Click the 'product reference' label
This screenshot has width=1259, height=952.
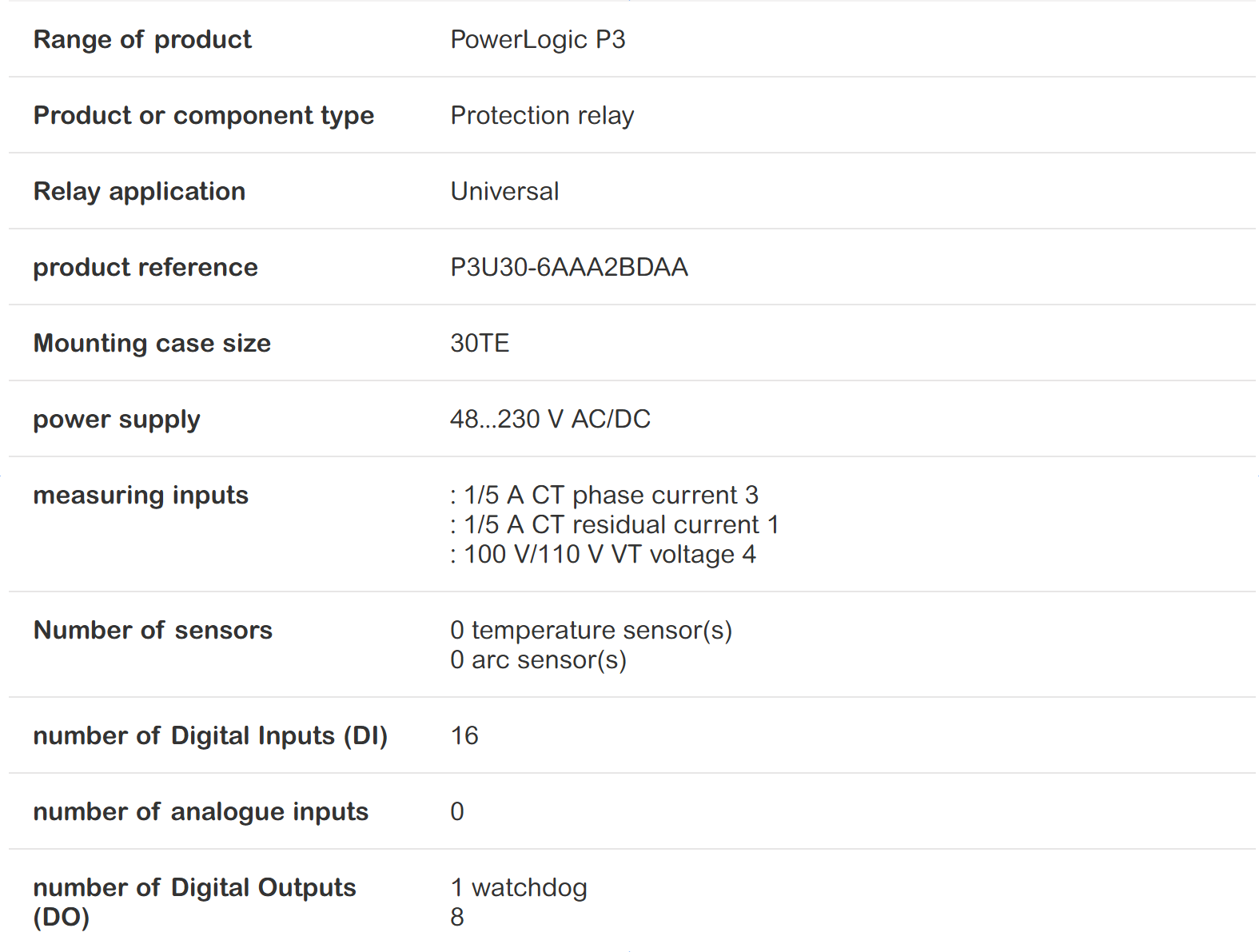[145, 267]
